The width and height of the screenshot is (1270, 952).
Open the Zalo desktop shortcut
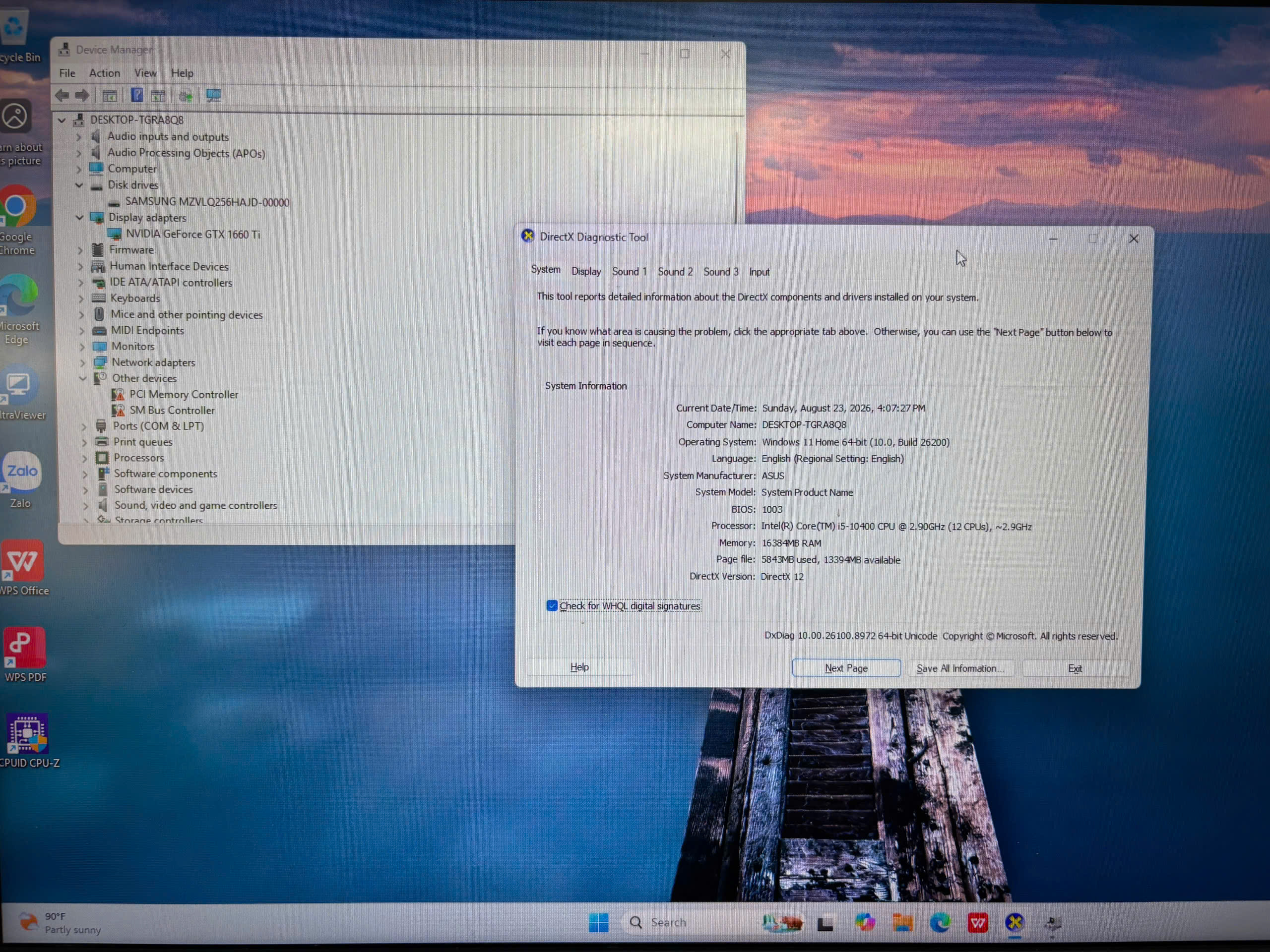21,480
